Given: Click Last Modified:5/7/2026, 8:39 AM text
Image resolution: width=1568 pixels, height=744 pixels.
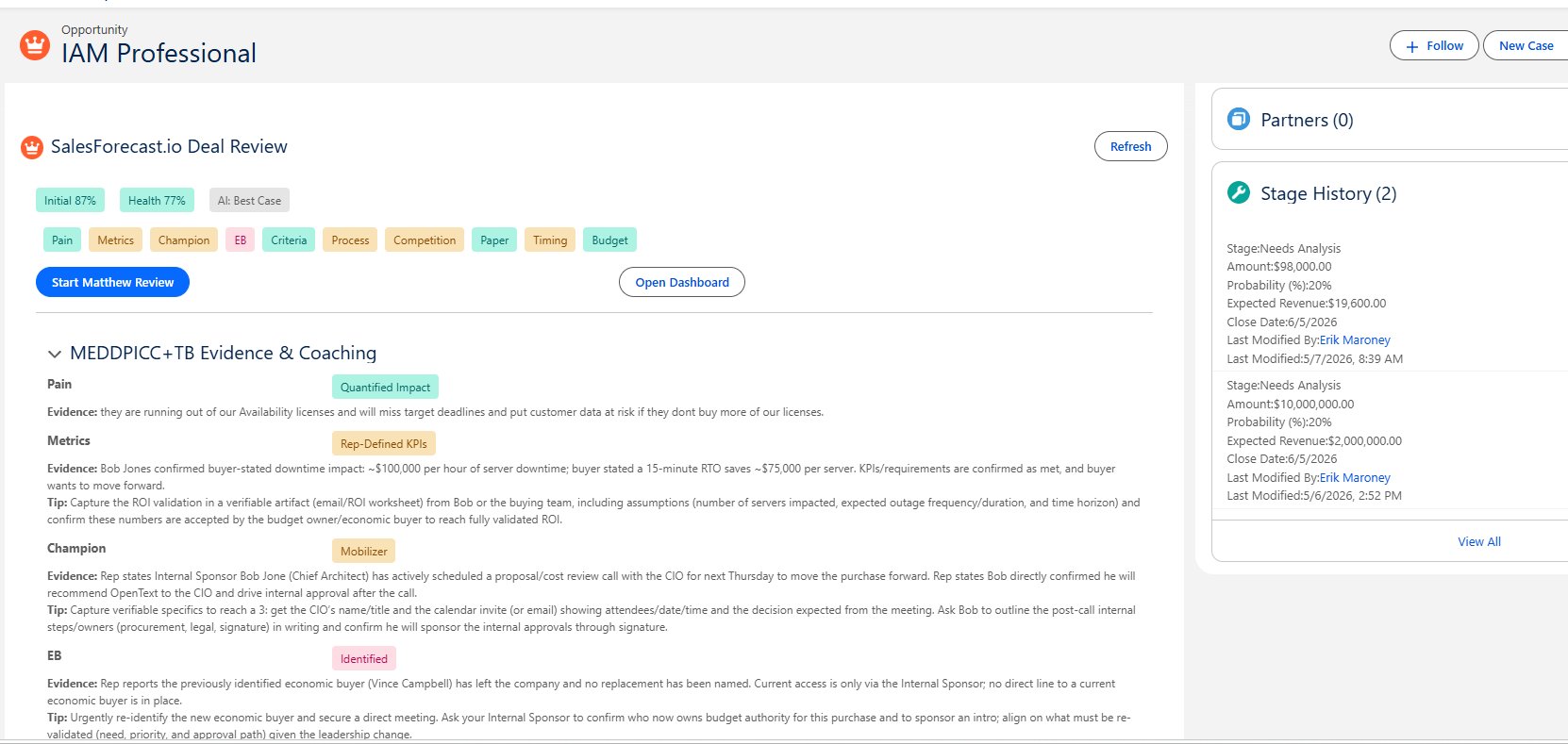Looking at the screenshot, I should point(1315,359).
